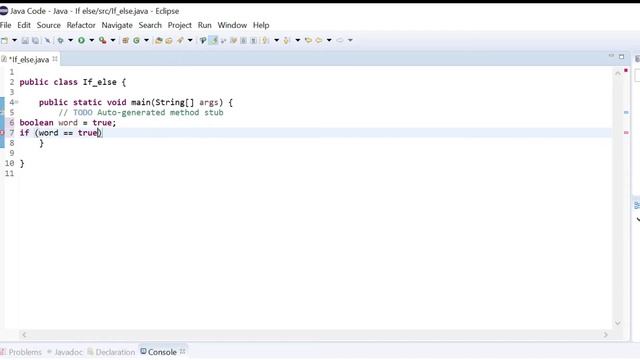Image resolution: width=640 pixels, height=360 pixels.
Task: Click the Open Type icon
Action: pyautogui.click(x=159, y=40)
